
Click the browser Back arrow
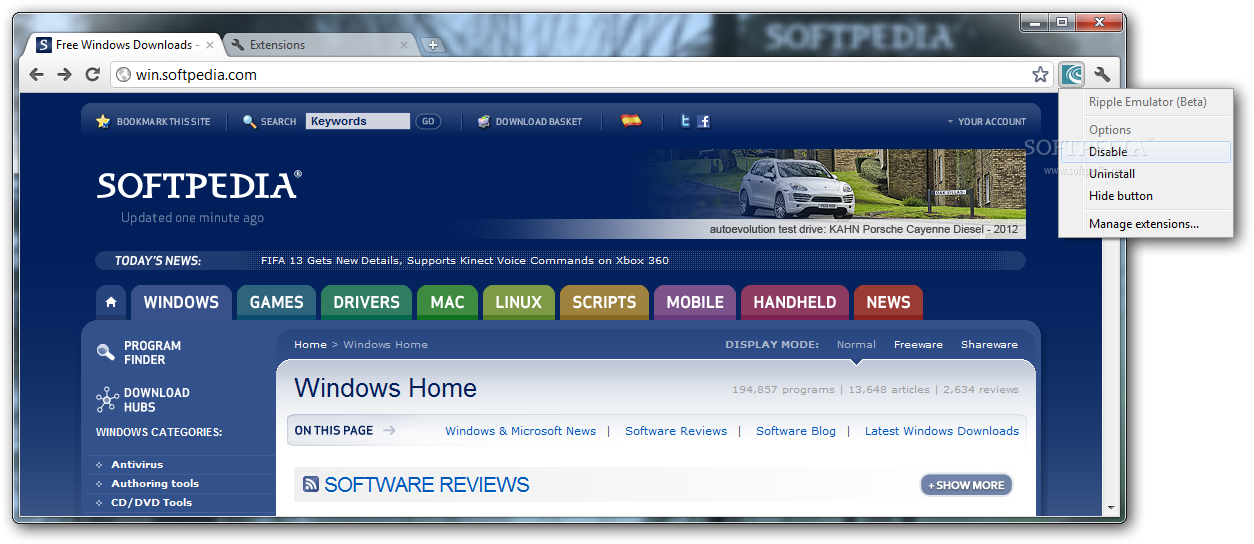pos(36,74)
